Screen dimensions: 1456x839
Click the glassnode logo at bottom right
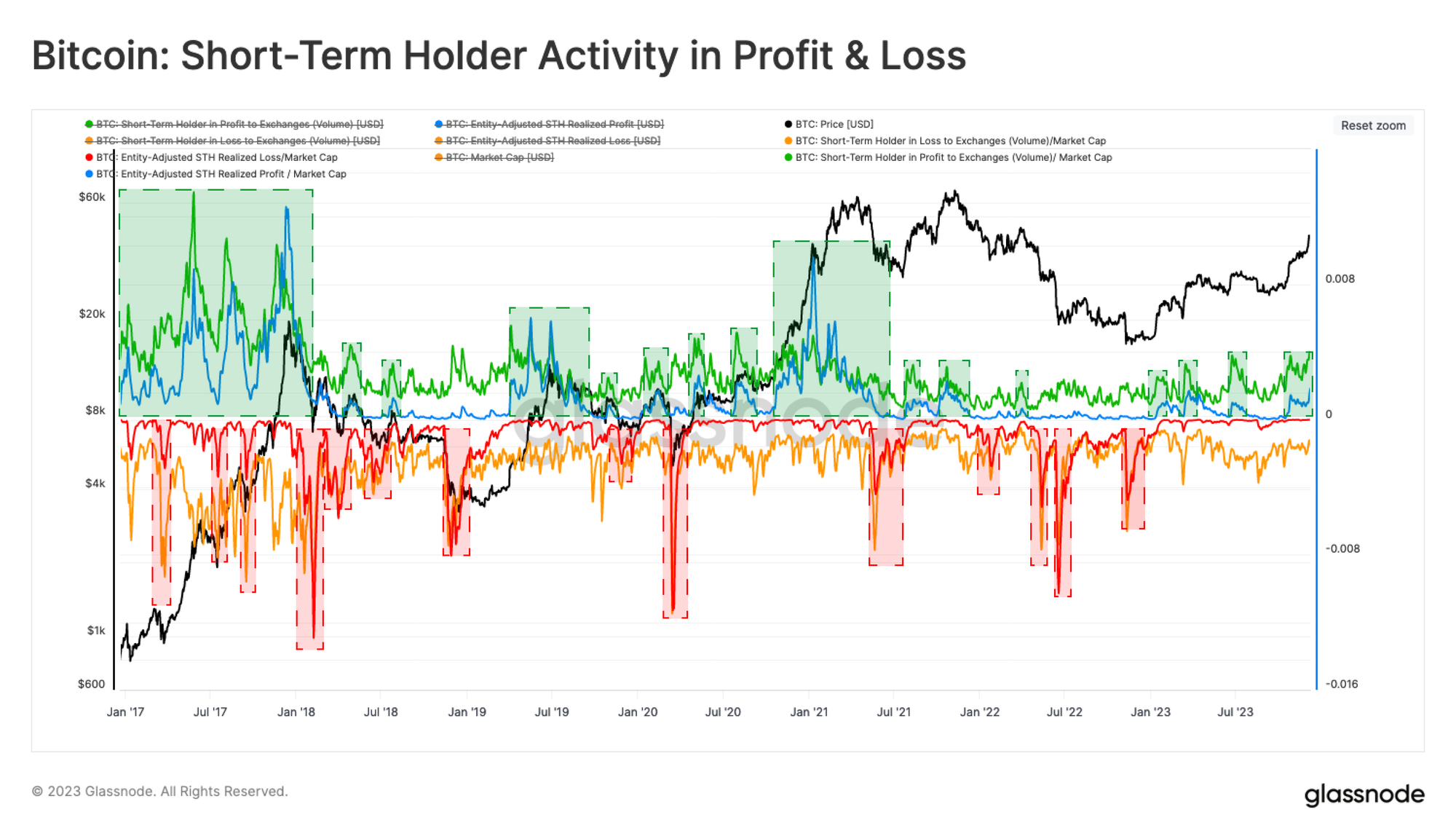1364,794
